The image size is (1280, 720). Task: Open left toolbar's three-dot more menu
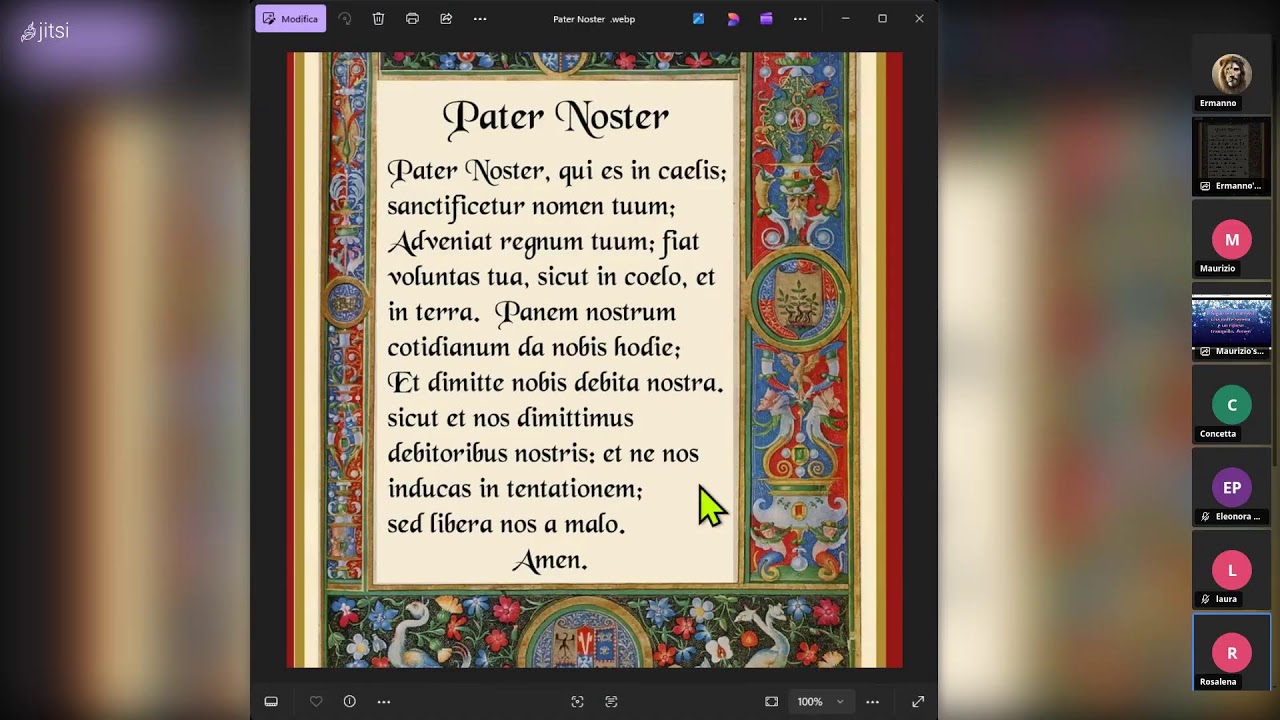click(480, 19)
